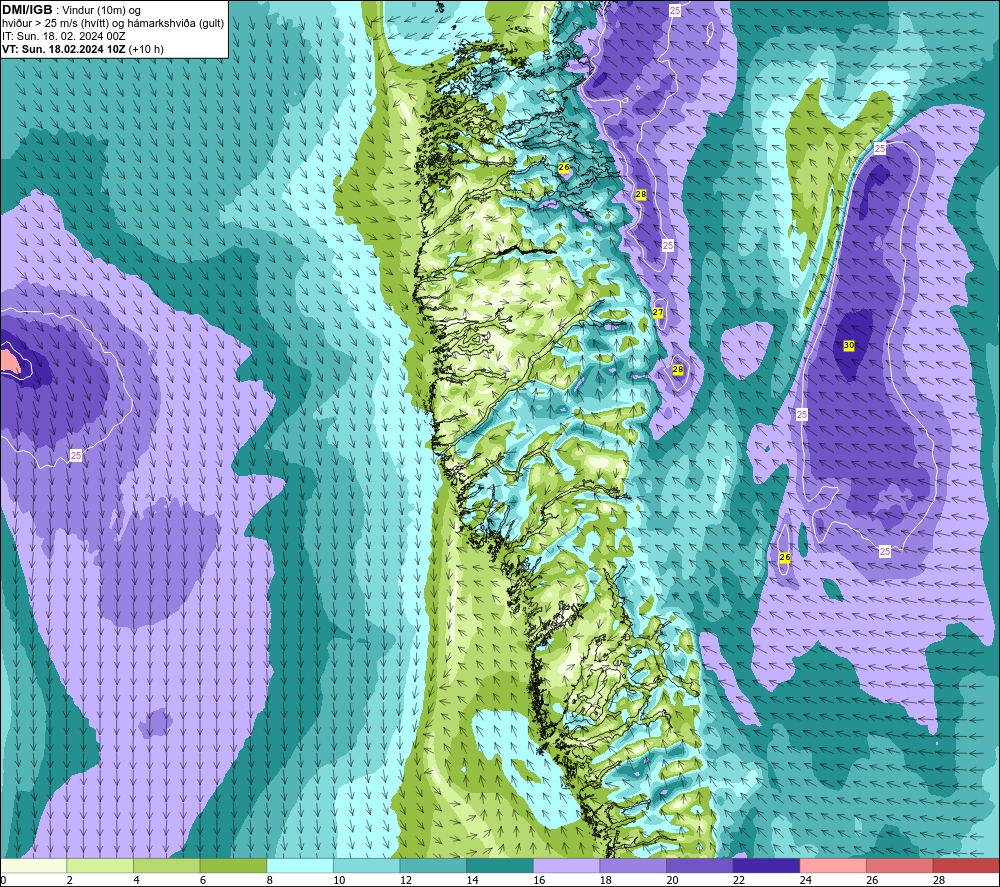Image resolution: width=1000 pixels, height=887 pixels.
Task: Click the yellow 30 maximum gust label
Action: coord(849,345)
